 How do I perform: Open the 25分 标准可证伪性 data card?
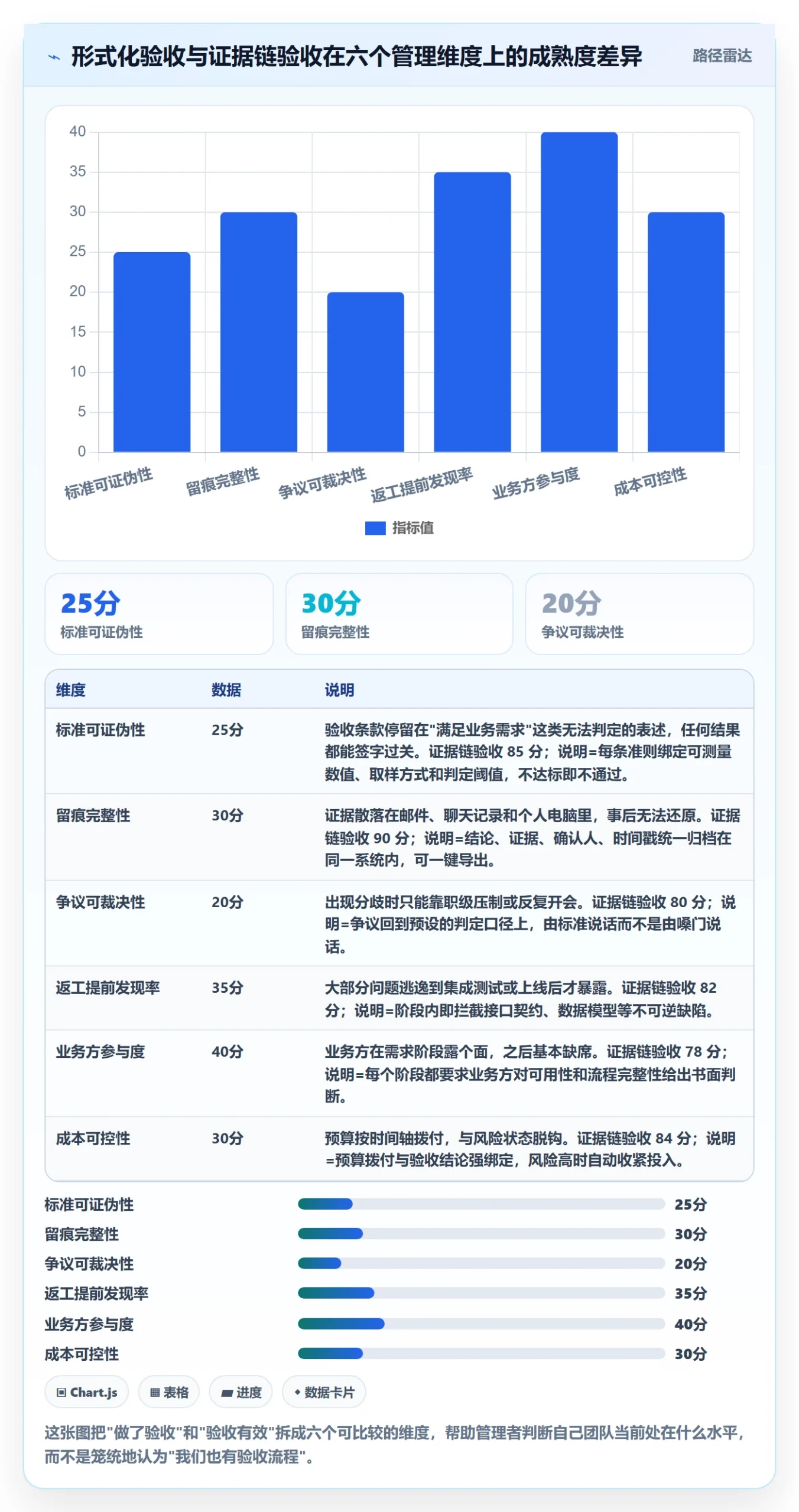159,614
